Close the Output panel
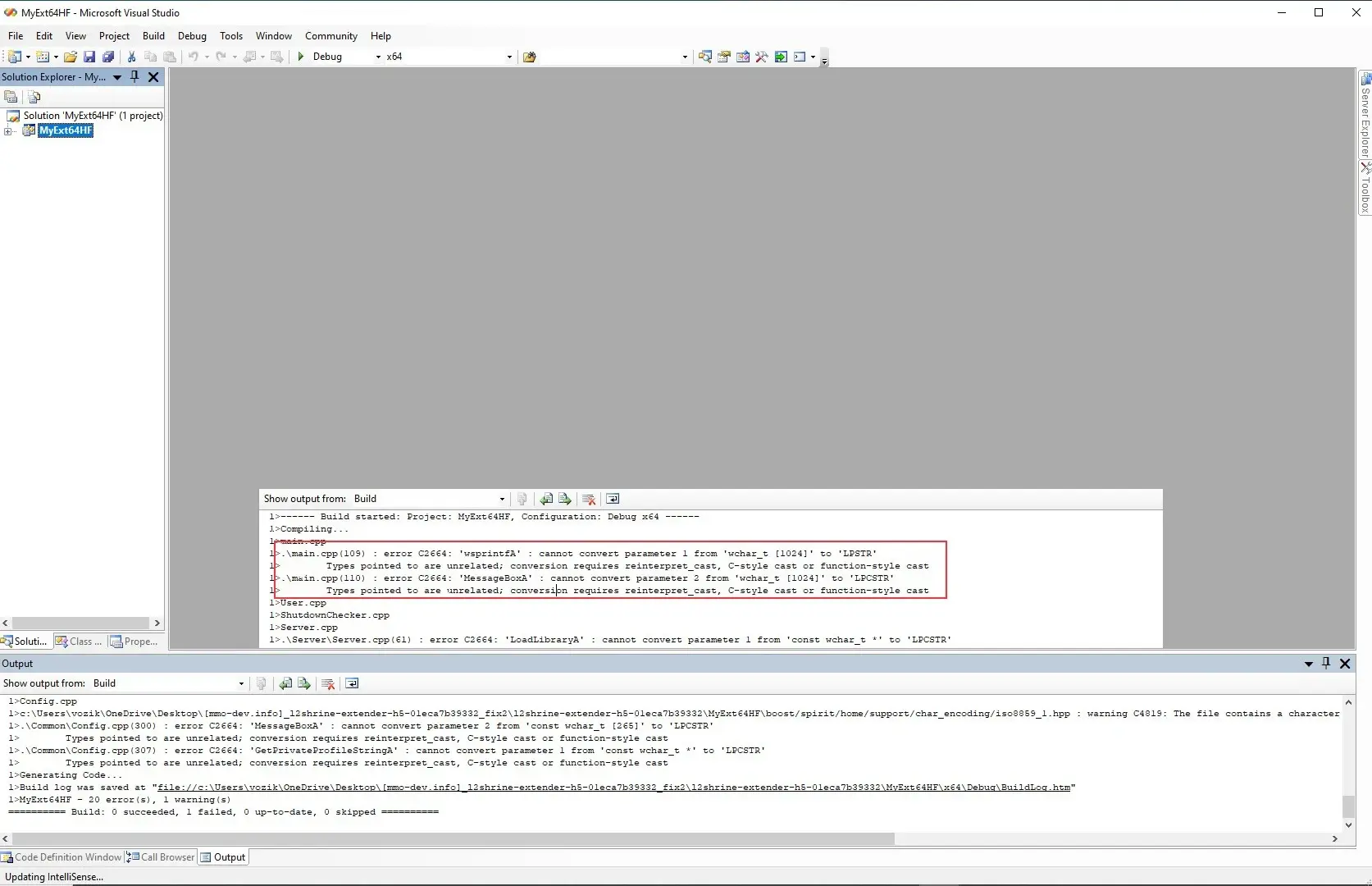This screenshot has height=886, width=1372. coord(1345,663)
